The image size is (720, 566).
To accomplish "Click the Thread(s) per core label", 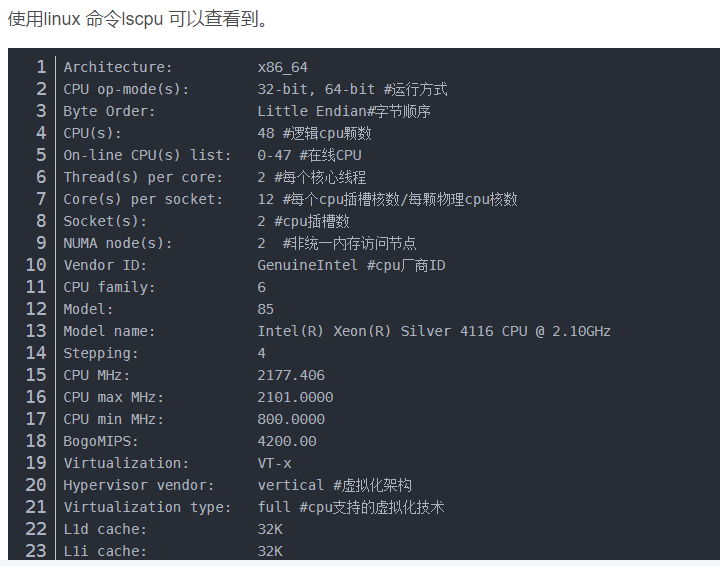I will pyautogui.click(x=143, y=178).
